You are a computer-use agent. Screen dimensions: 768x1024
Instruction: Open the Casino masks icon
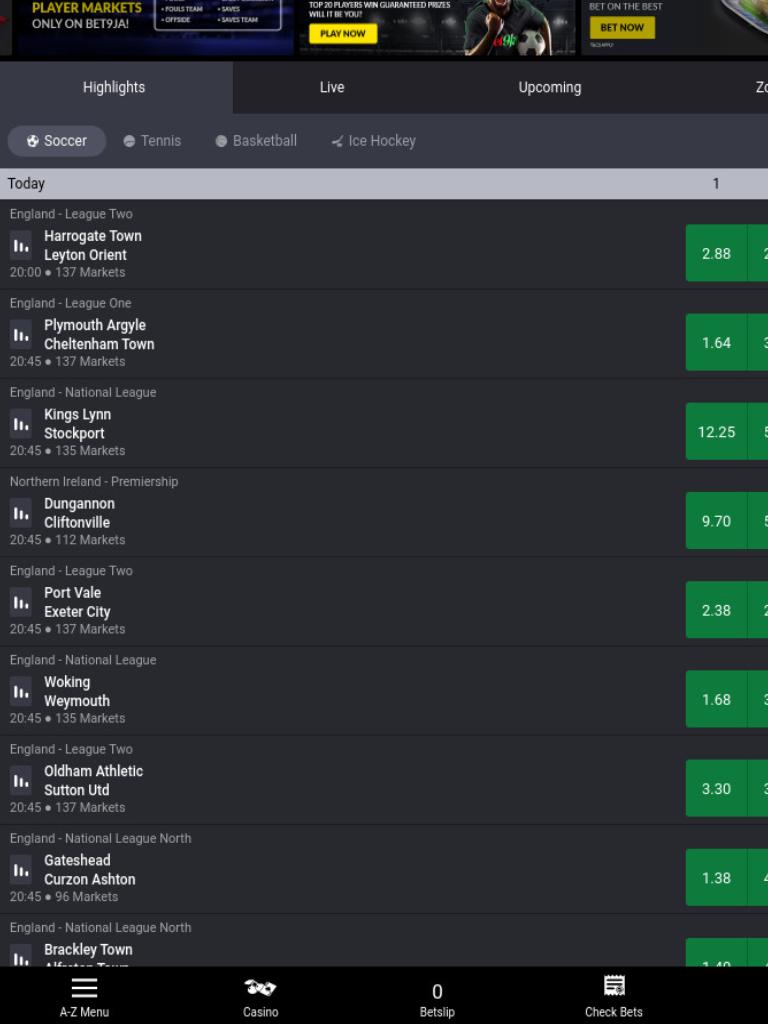click(x=260, y=987)
